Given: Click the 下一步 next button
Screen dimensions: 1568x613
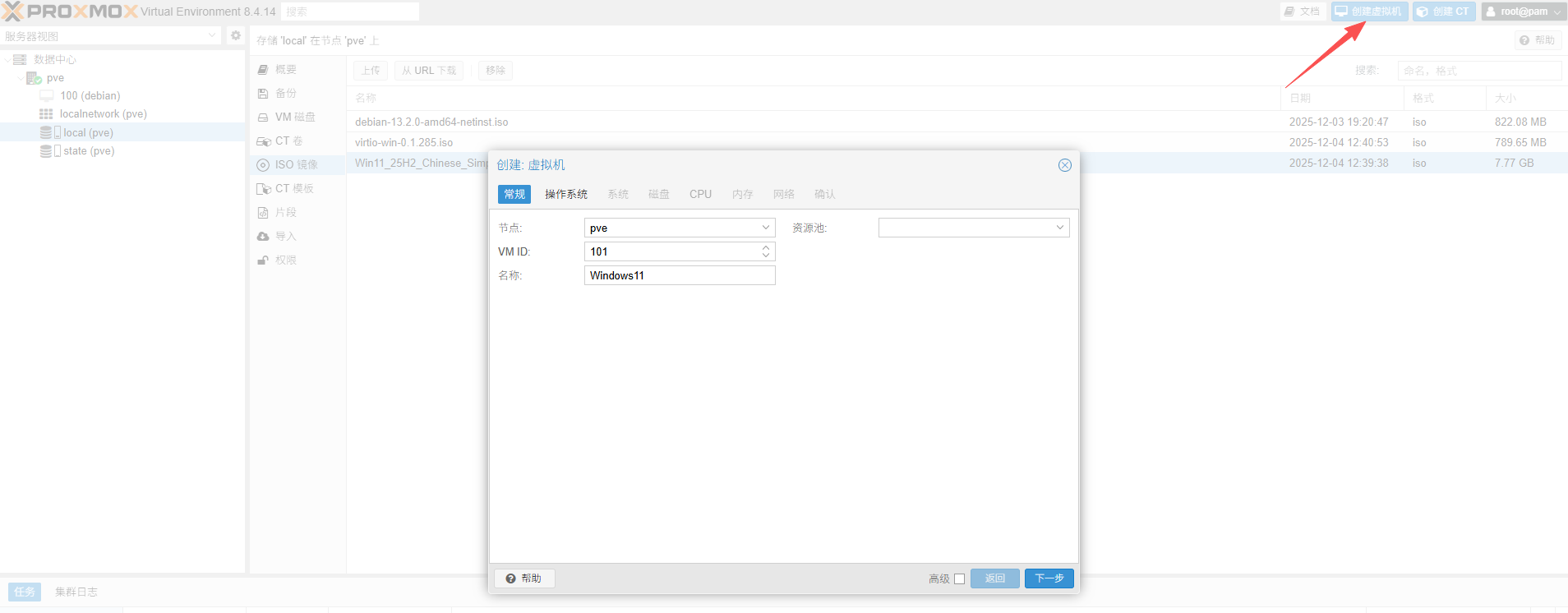Looking at the screenshot, I should pyautogui.click(x=1049, y=578).
